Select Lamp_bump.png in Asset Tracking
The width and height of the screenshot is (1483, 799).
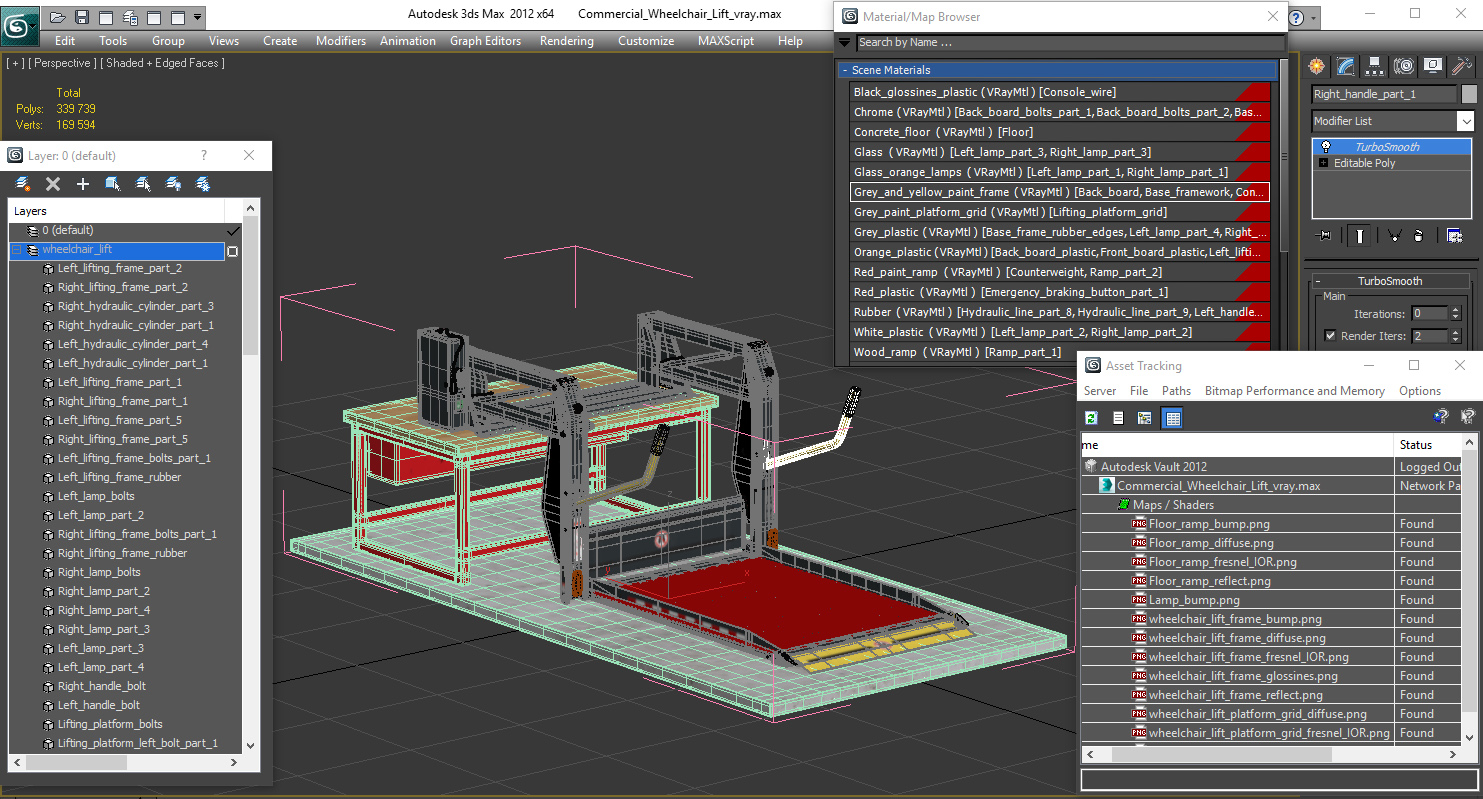[1194, 600]
